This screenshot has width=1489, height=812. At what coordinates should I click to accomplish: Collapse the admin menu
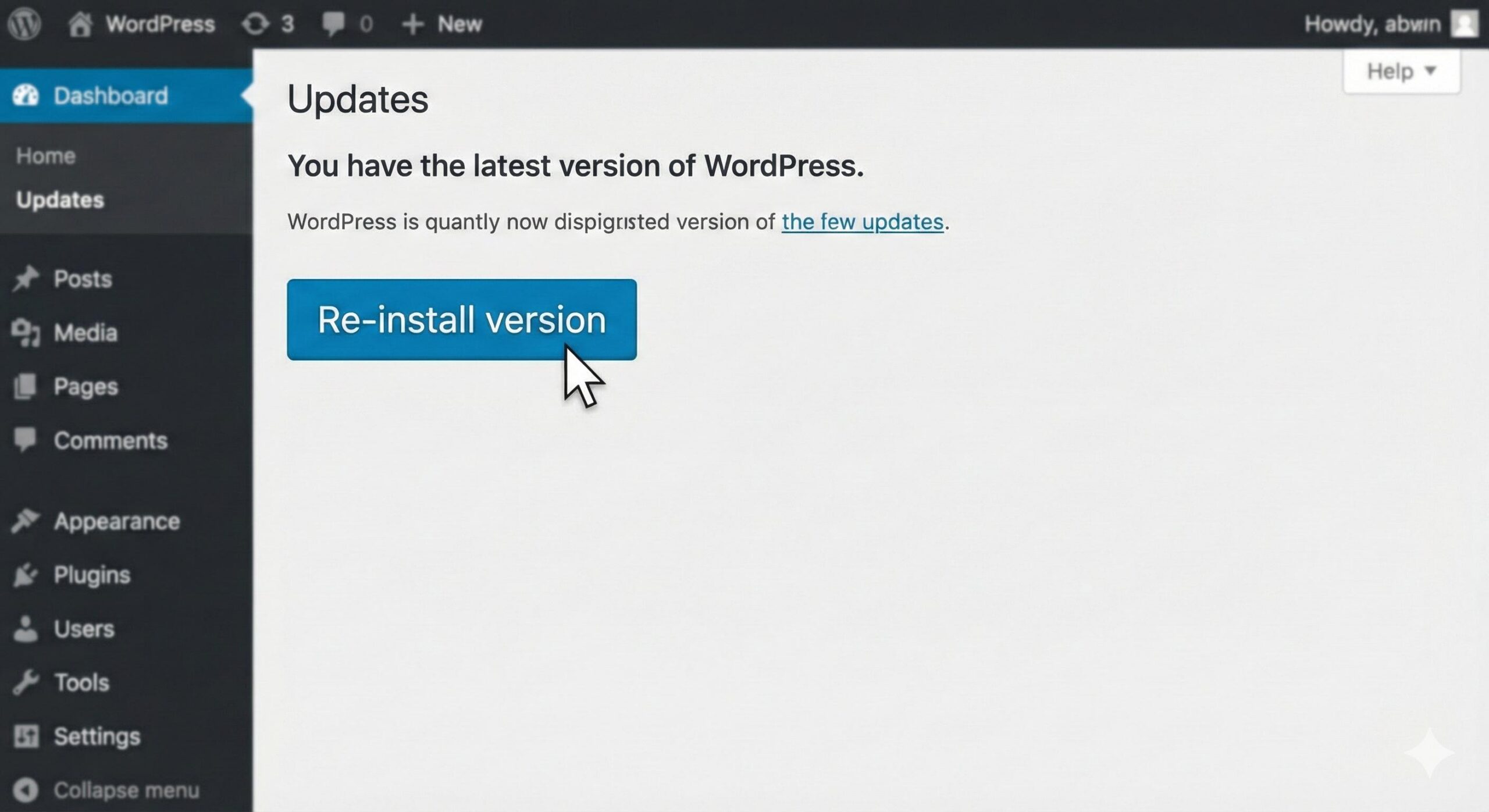coord(105,789)
